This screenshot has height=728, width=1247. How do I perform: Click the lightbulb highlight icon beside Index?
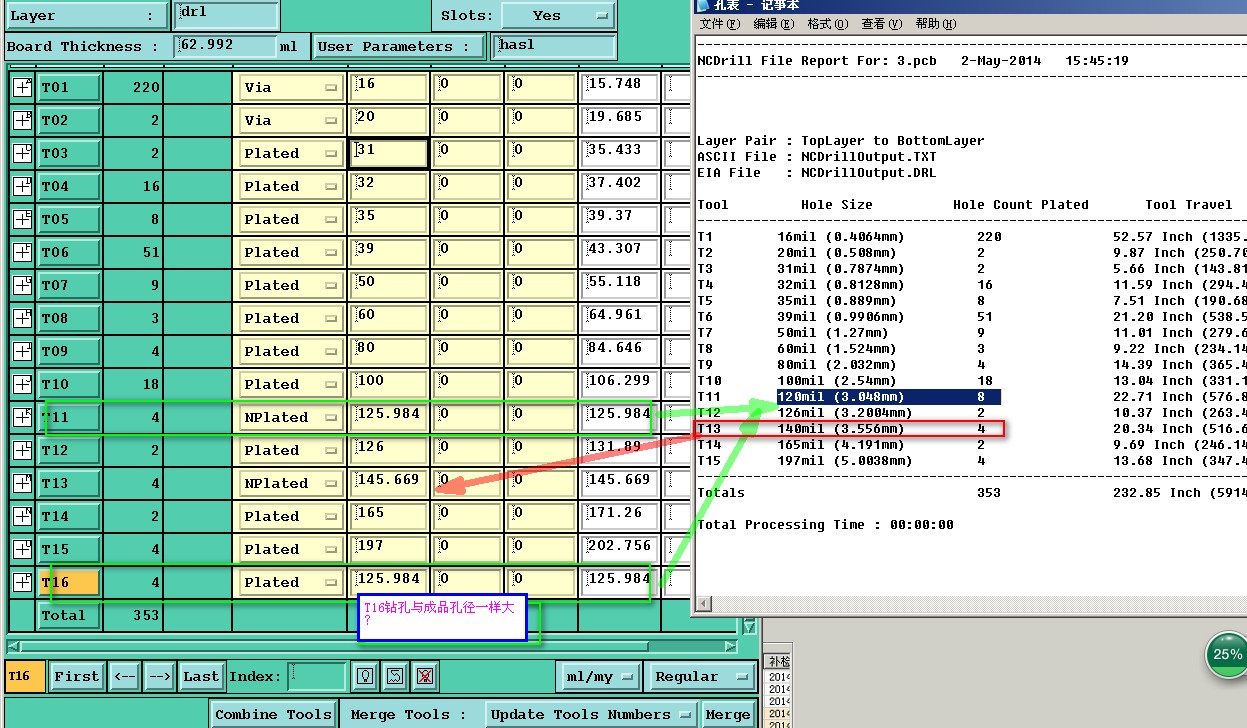(366, 677)
